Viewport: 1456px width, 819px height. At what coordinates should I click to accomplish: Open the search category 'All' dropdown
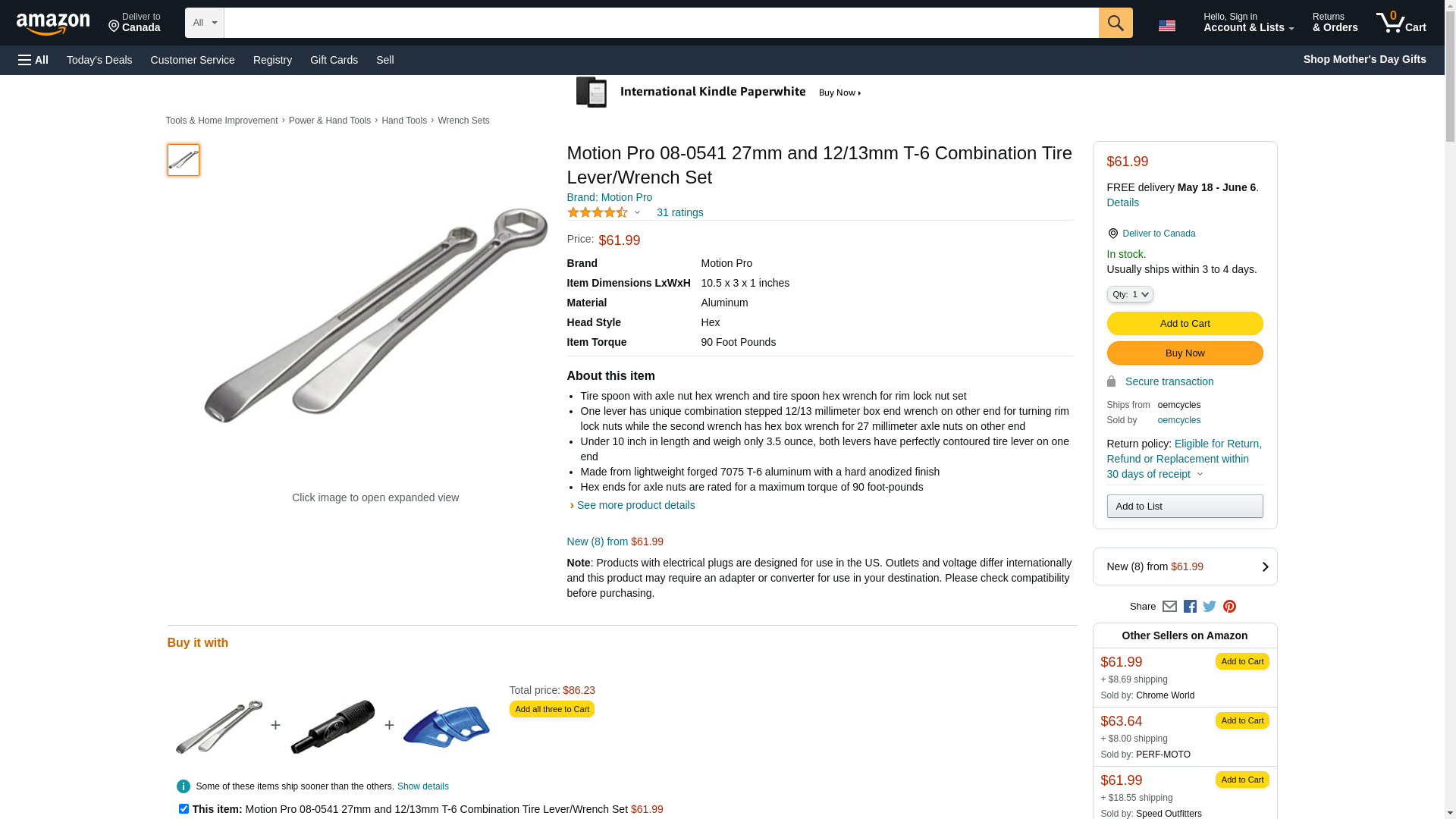(204, 23)
